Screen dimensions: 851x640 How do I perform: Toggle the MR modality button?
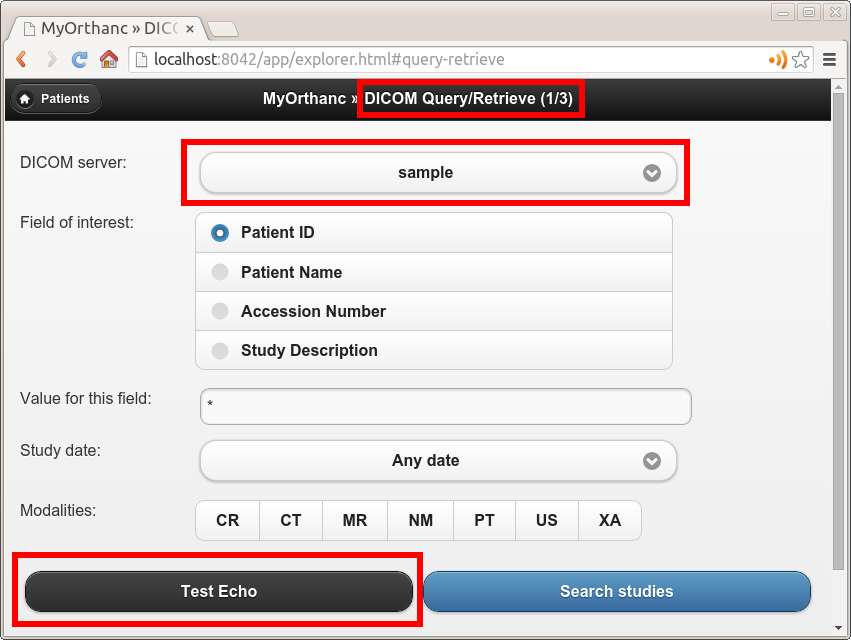coord(355,520)
